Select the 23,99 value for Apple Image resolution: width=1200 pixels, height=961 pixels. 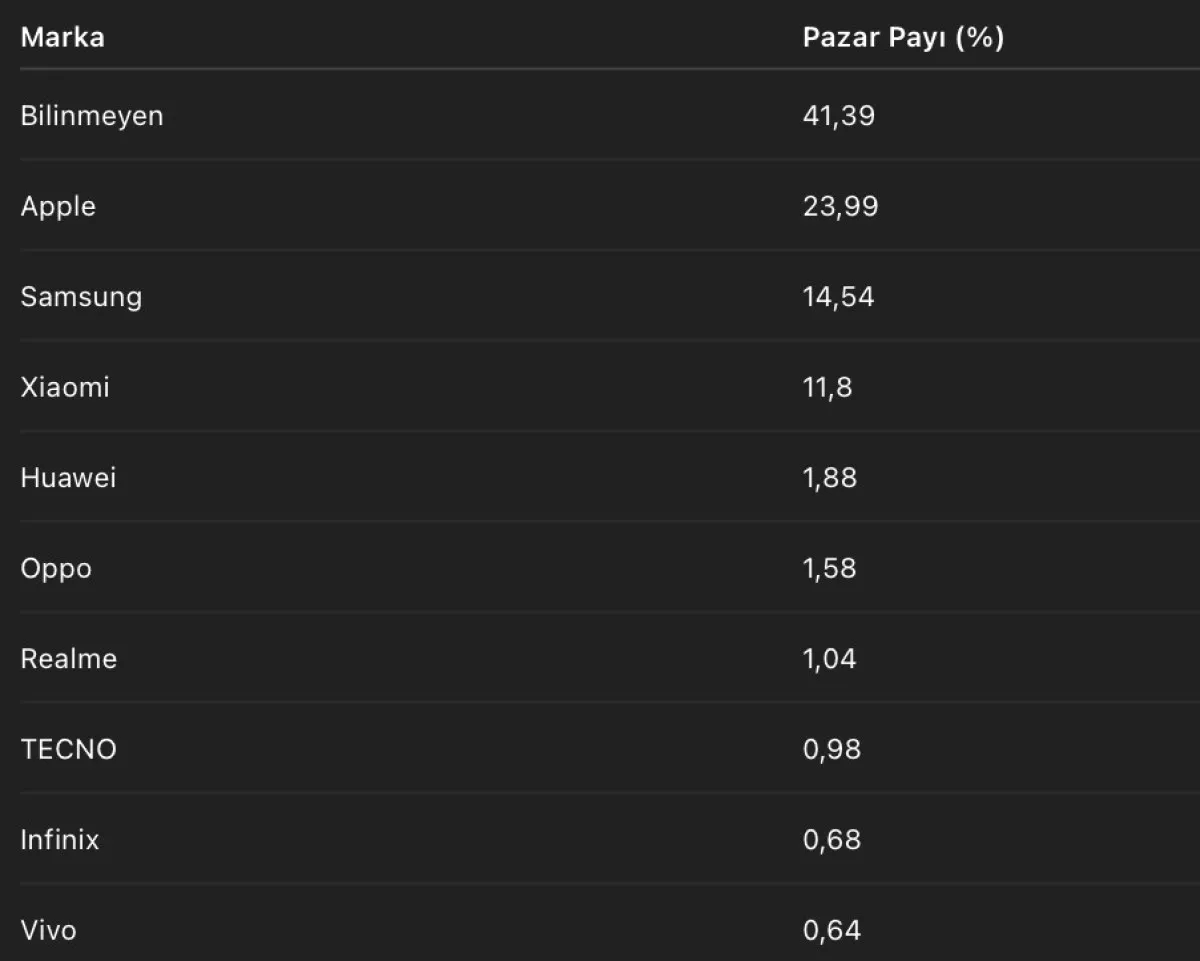point(840,206)
